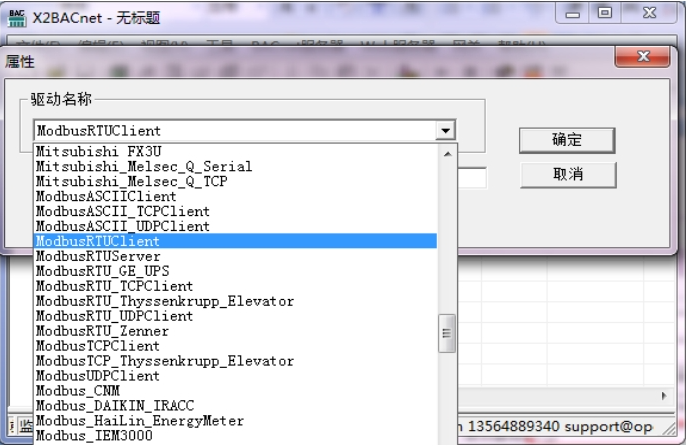Viewport: 687px width, 448px height.
Task: Close the 属性 dialog with red X
Action: [643, 56]
